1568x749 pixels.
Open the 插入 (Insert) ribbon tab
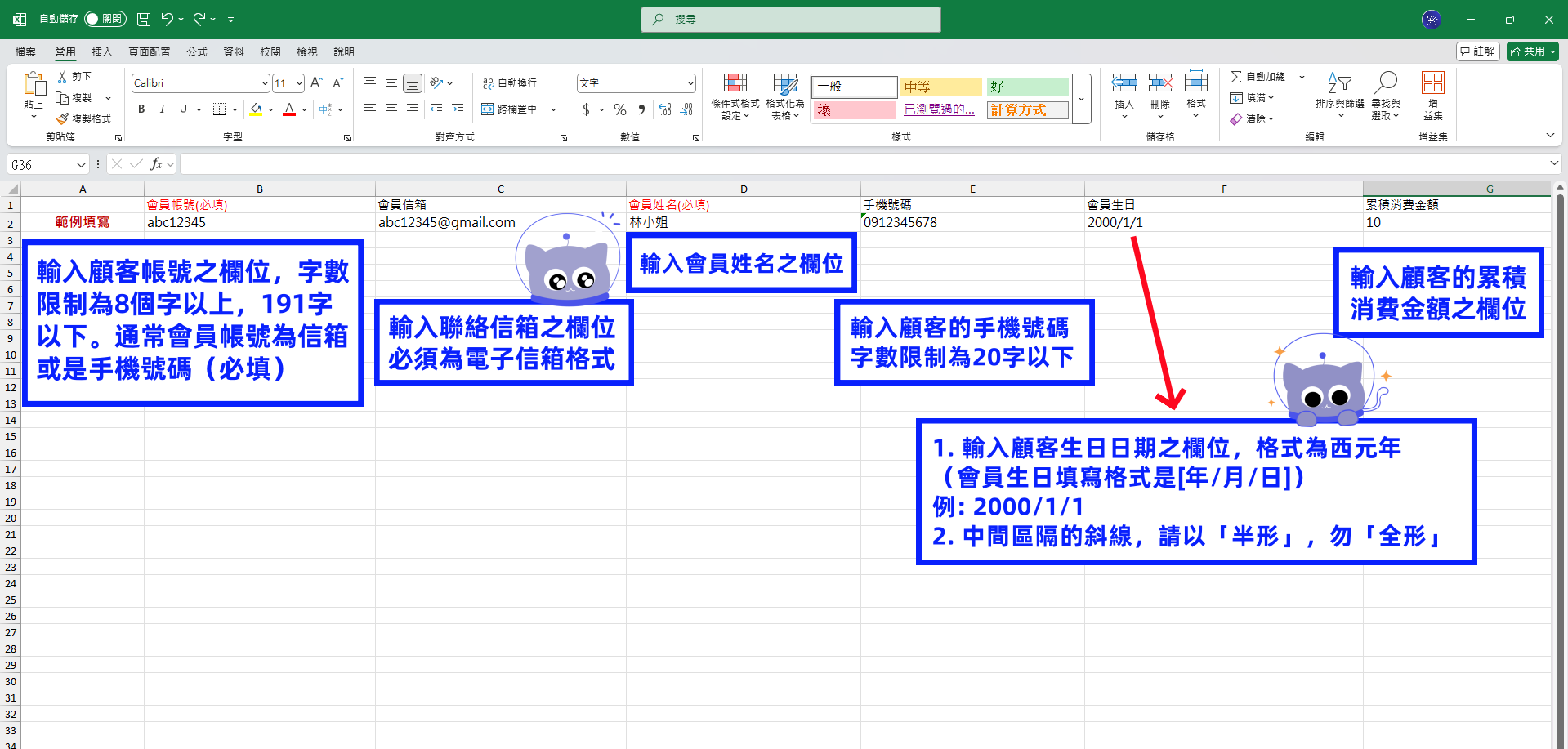coord(102,52)
